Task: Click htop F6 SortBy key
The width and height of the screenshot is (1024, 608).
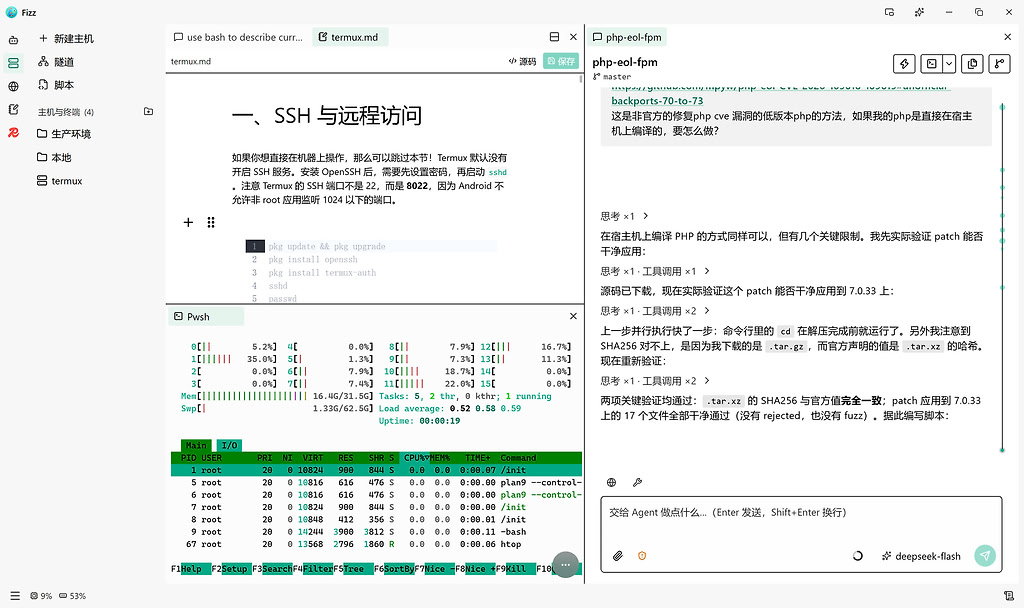Action: click(x=394, y=569)
